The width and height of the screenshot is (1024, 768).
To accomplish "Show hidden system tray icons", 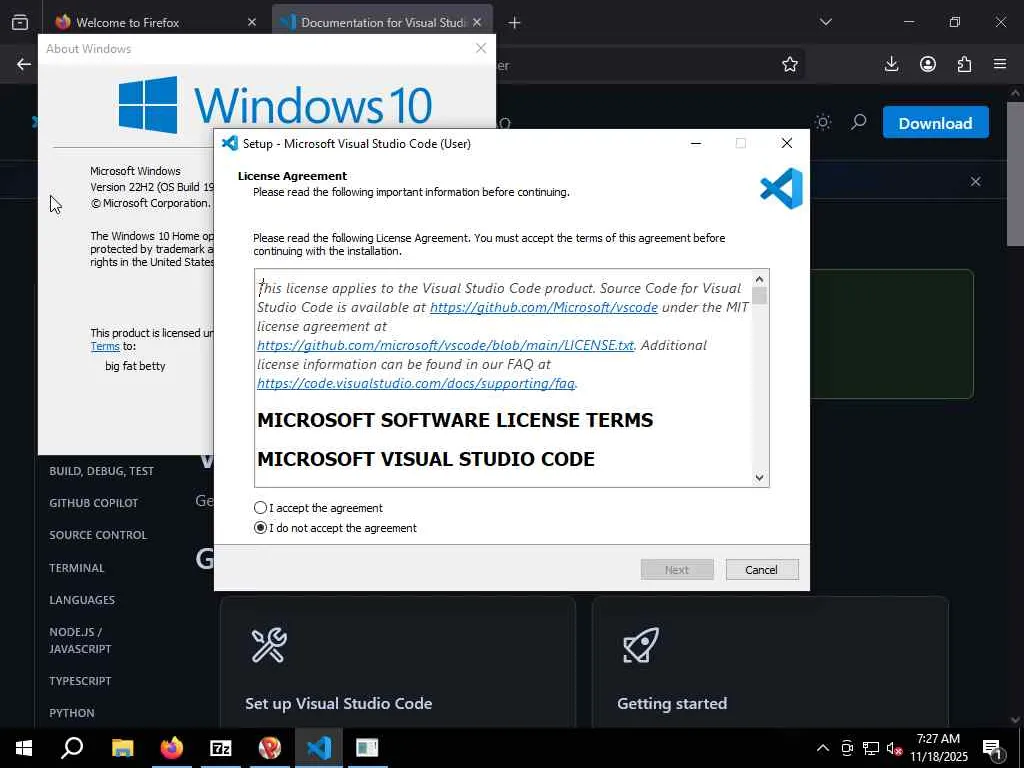I will (823, 748).
